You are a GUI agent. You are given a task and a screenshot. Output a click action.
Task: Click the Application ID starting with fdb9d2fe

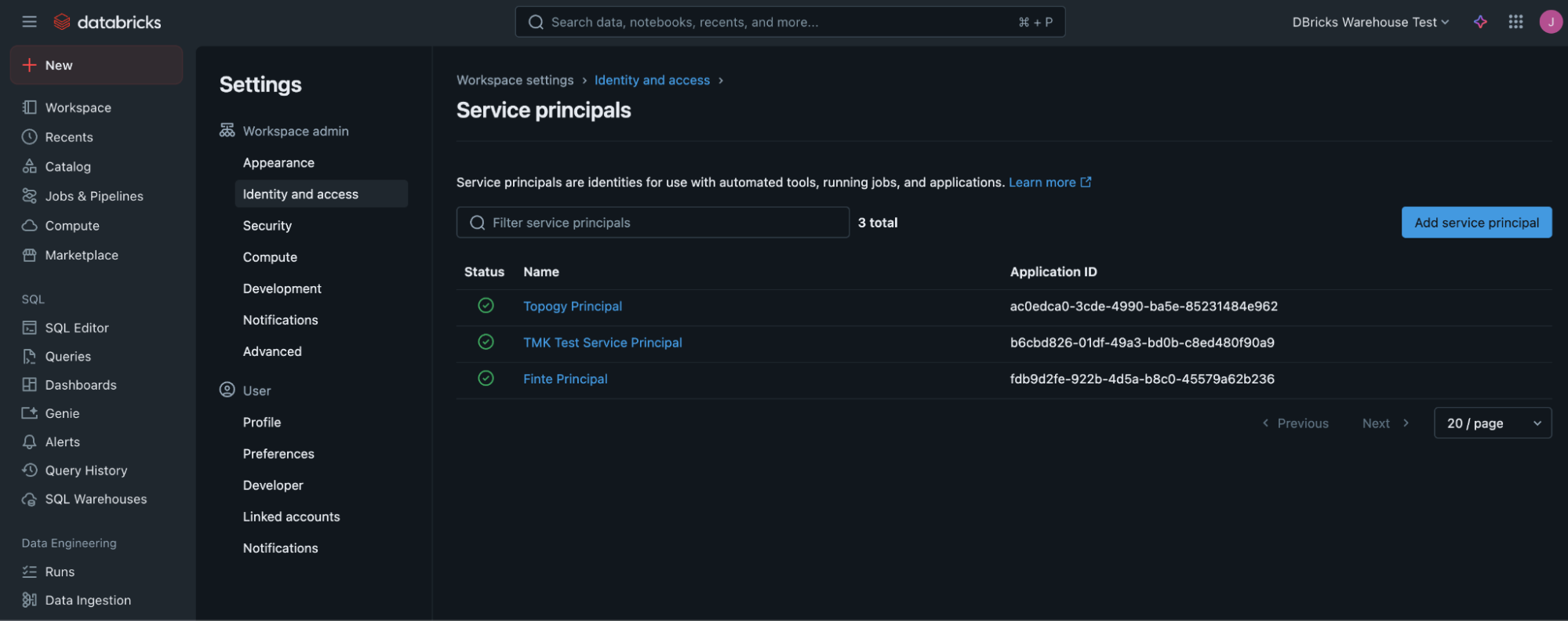click(1142, 379)
